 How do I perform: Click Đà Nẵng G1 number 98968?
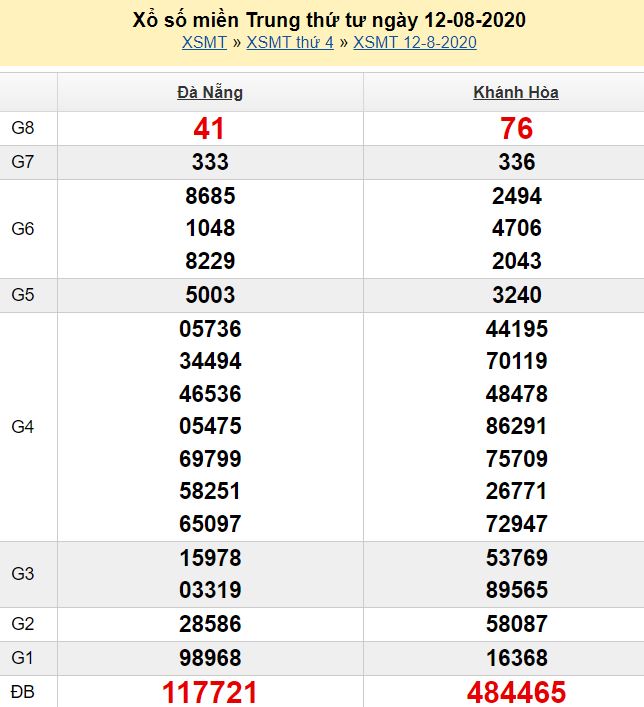[x=210, y=657]
